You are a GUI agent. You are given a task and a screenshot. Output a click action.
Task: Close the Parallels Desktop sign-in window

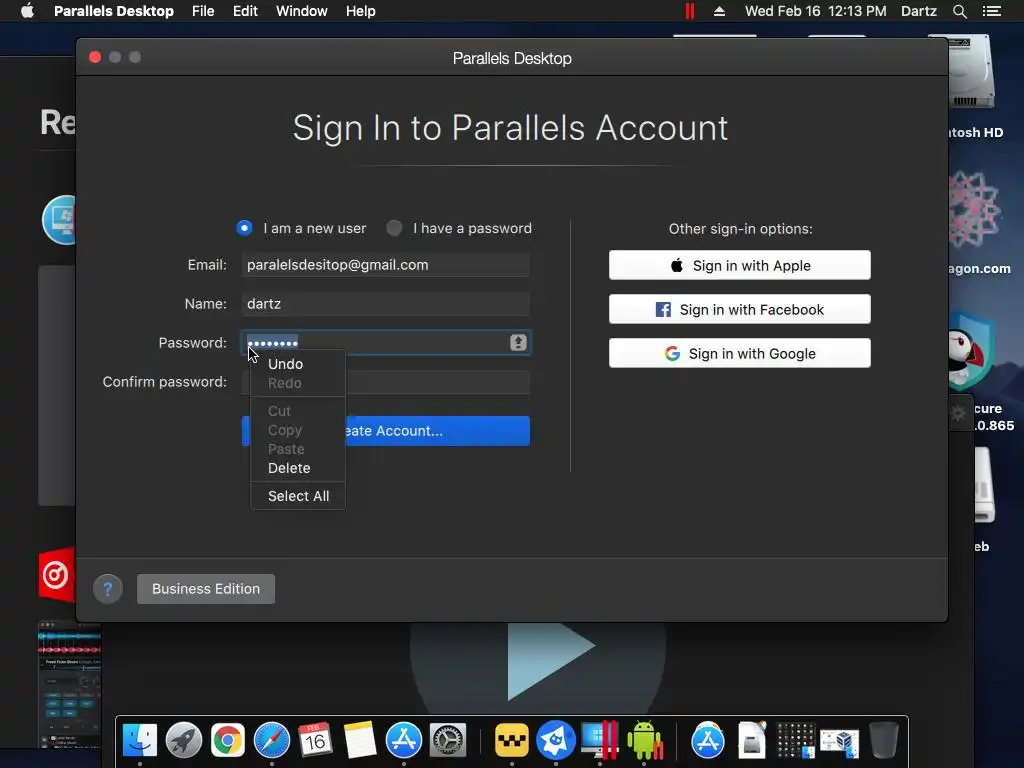(95, 57)
